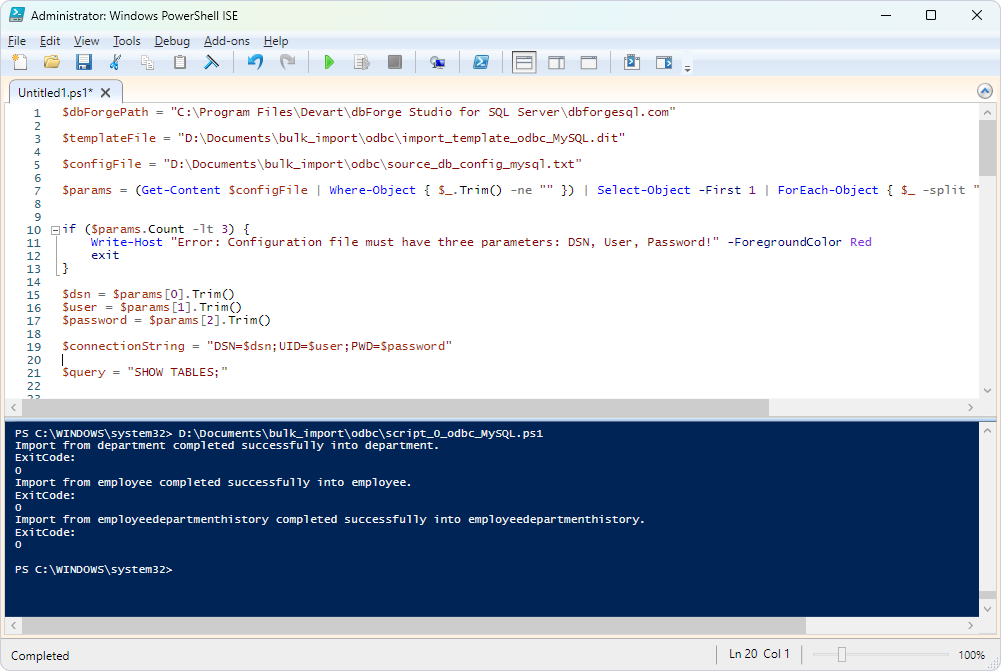Close the Untitled1.ps1 tab
The width and height of the screenshot is (1001, 671).
tap(106, 93)
